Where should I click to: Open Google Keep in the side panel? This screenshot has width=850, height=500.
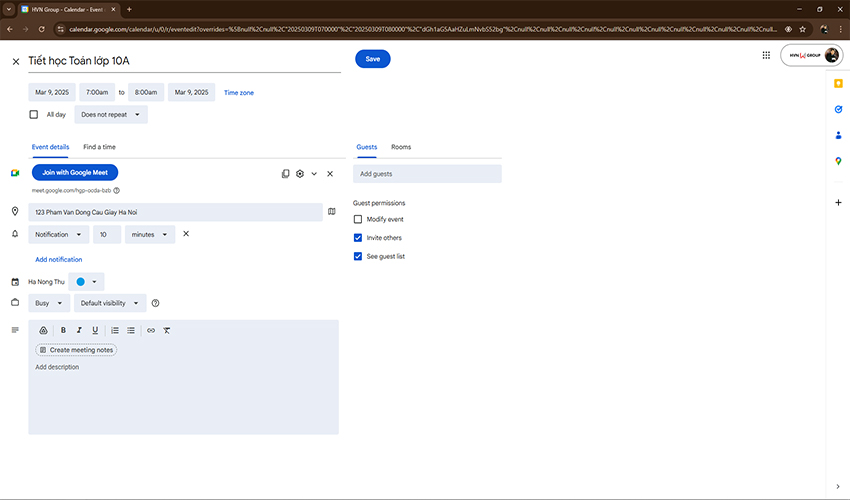pos(838,84)
